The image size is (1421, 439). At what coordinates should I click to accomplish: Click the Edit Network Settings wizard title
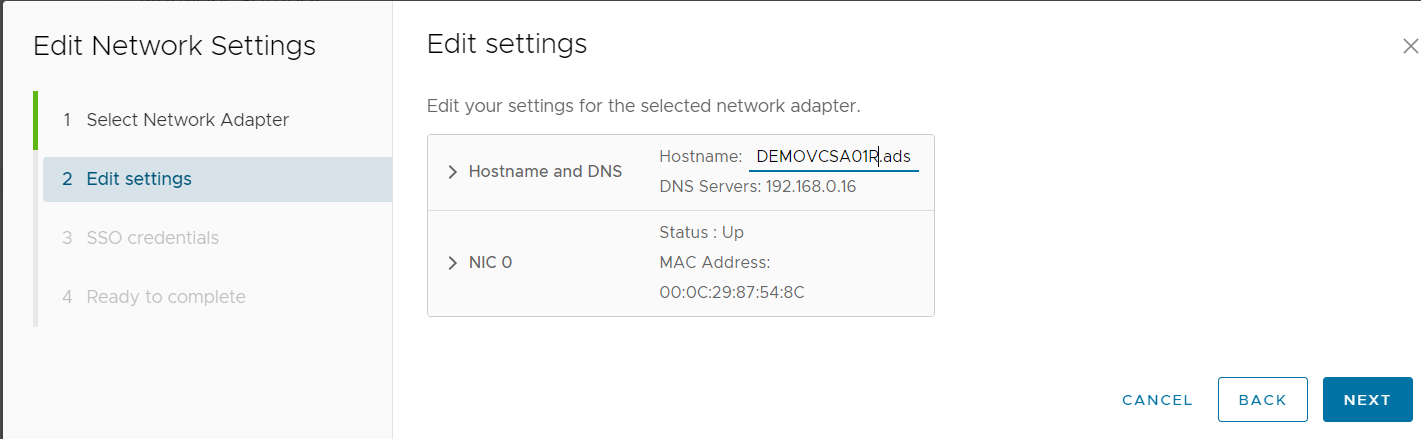[x=174, y=46]
